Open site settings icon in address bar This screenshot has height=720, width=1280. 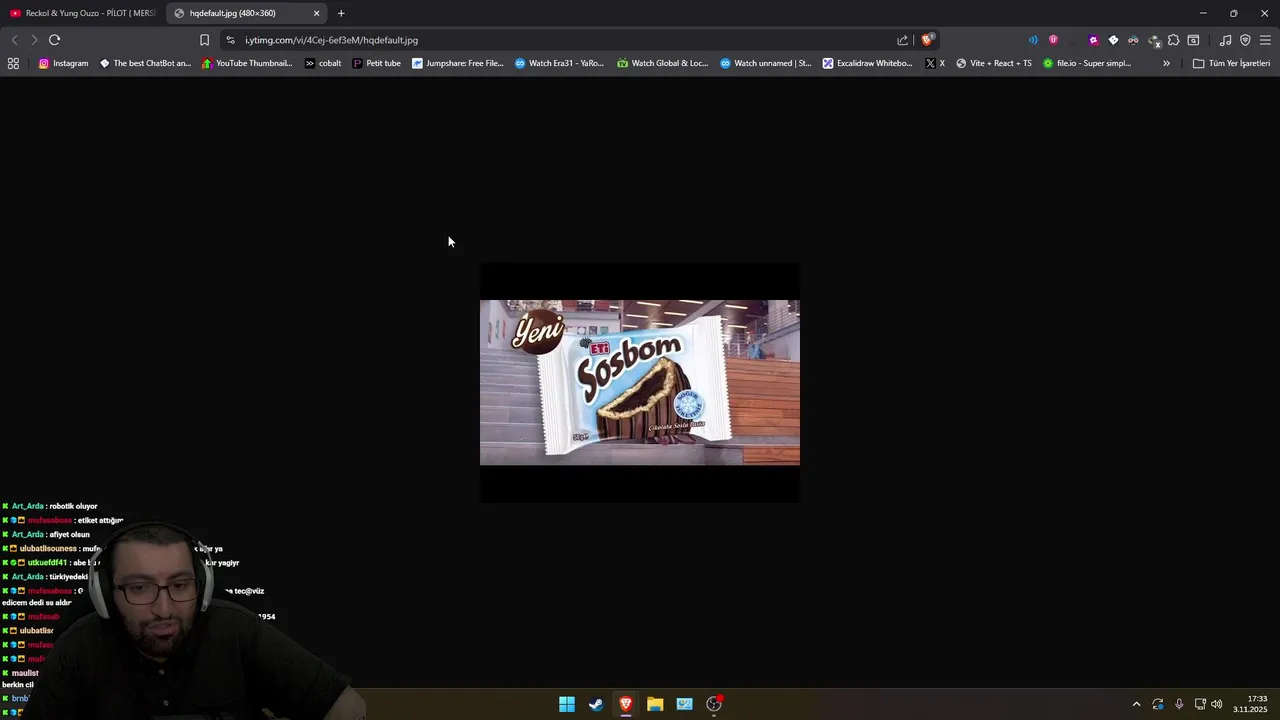pyautogui.click(x=230, y=40)
